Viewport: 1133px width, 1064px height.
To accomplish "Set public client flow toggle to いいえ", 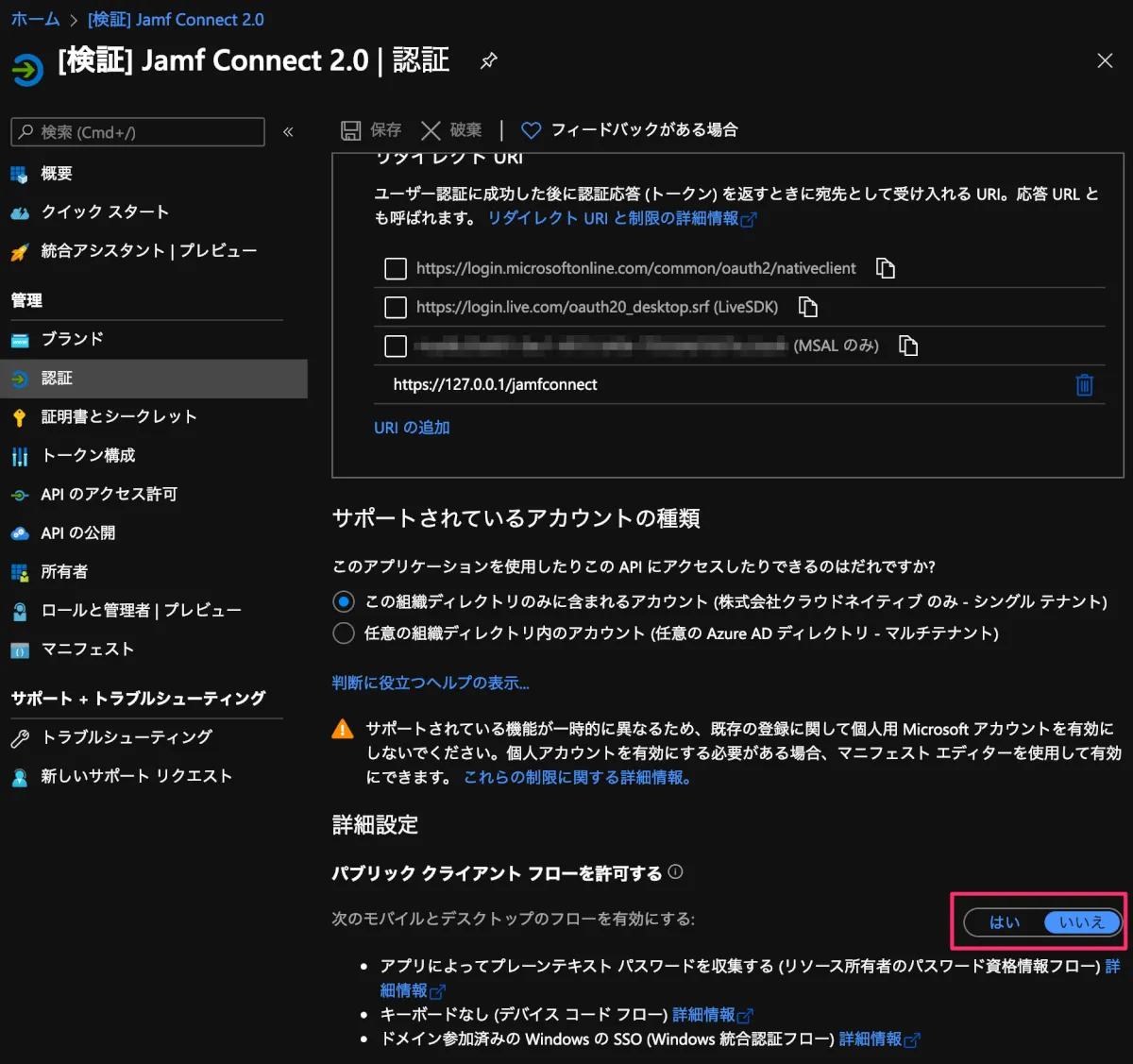I will point(1082,922).
